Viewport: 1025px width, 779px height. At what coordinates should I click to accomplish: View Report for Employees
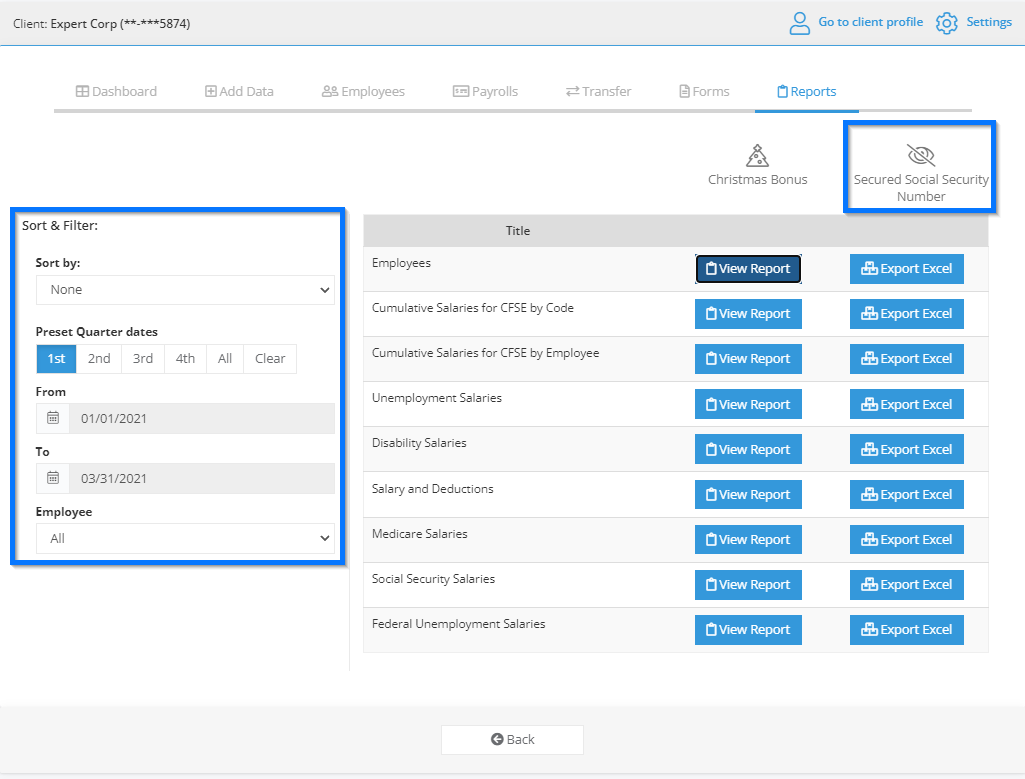(x=748, y=269)
